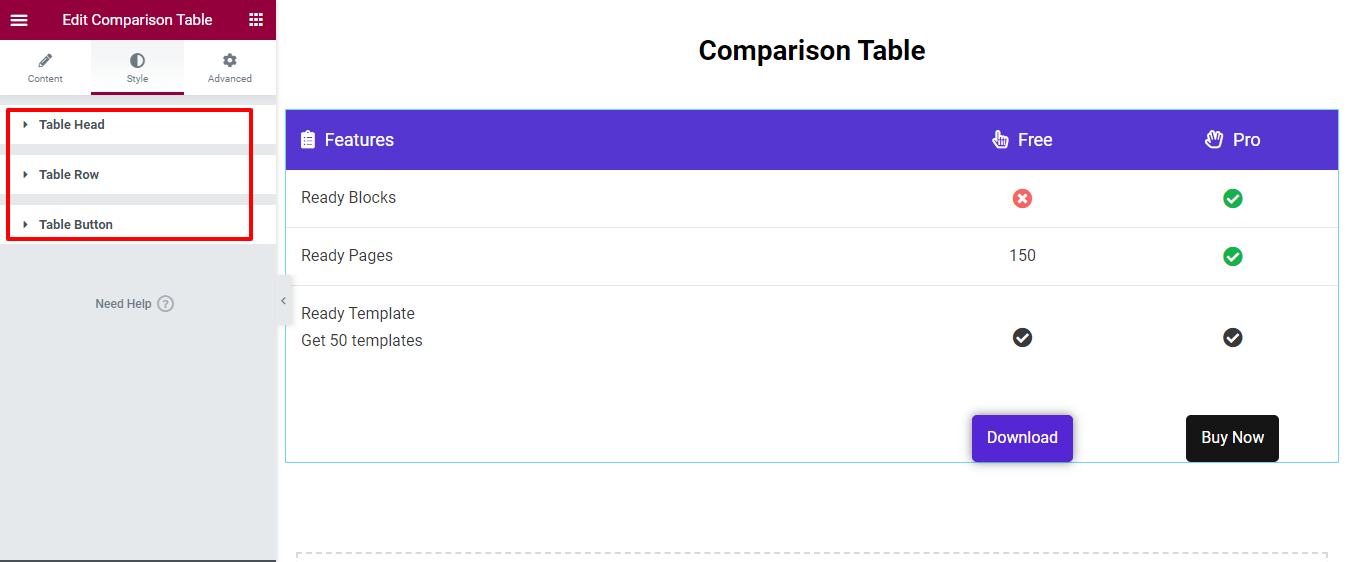Expand the Table Row section
This screenshot has height=562, width=1347.
[68, 175]
